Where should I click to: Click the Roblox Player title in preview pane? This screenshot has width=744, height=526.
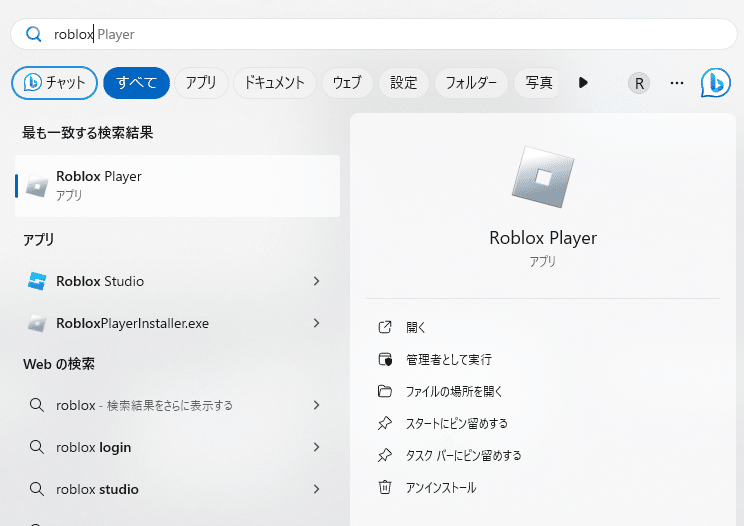543,238
